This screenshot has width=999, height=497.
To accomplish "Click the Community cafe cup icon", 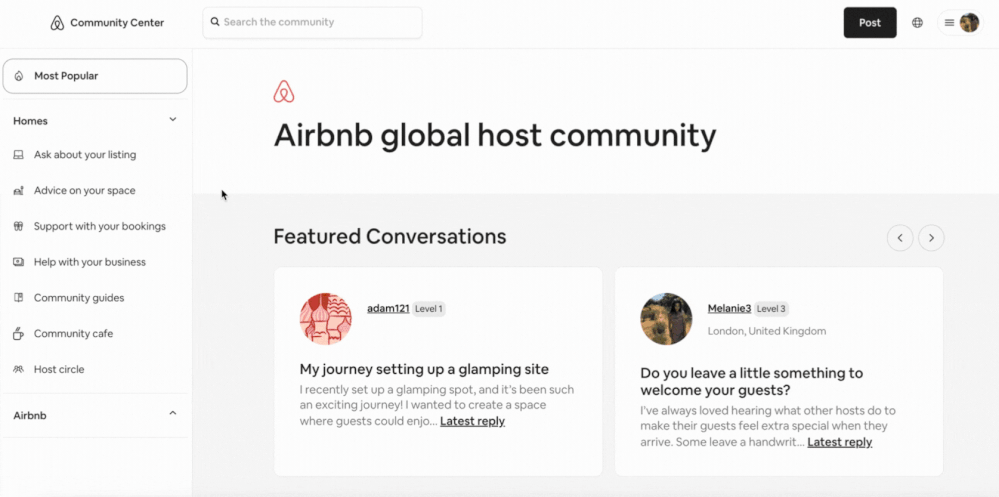I will (x=18, y=334).
